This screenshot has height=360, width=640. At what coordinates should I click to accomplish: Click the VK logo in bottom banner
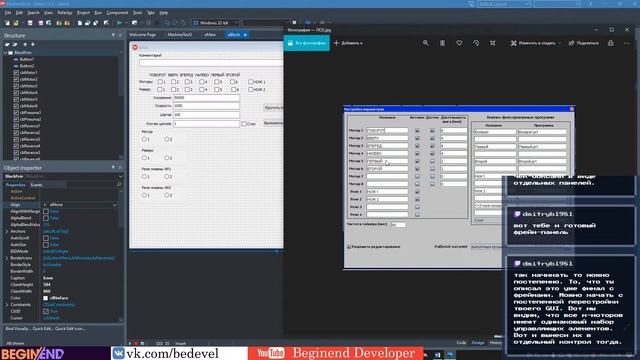click(x=118, y=353)
